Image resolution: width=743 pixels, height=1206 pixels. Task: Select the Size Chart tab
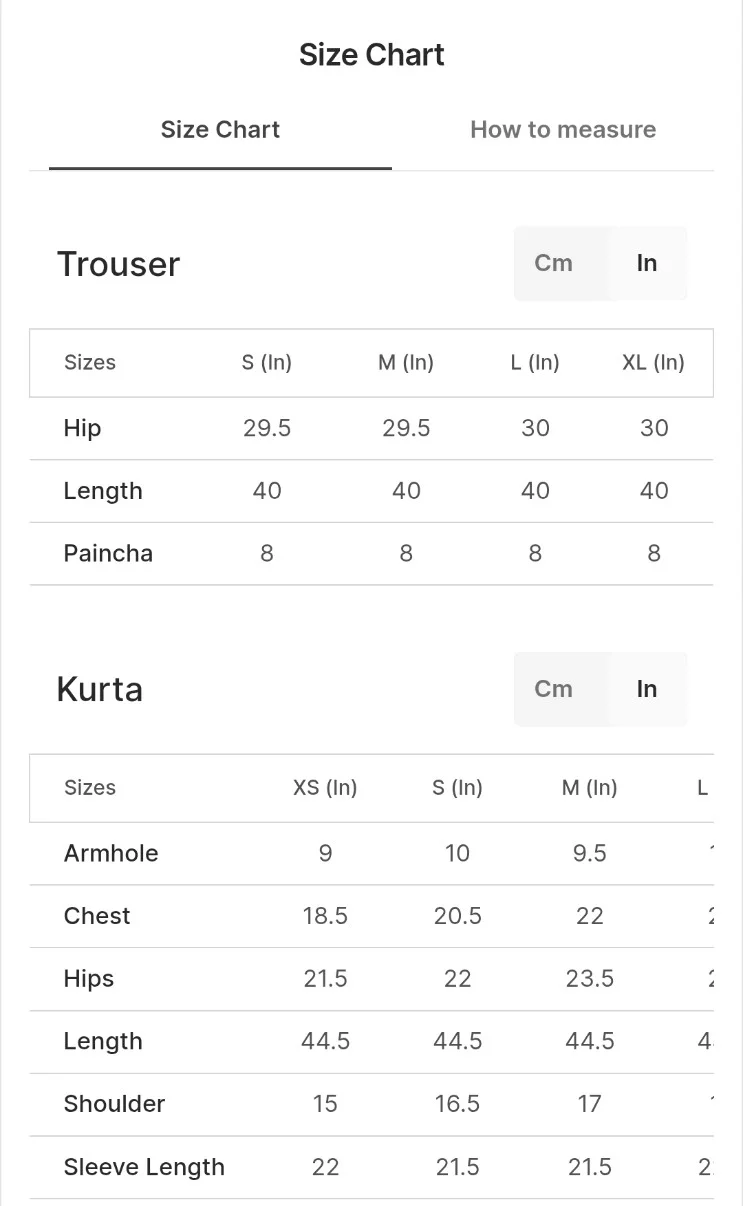click(x=220, y=130)
